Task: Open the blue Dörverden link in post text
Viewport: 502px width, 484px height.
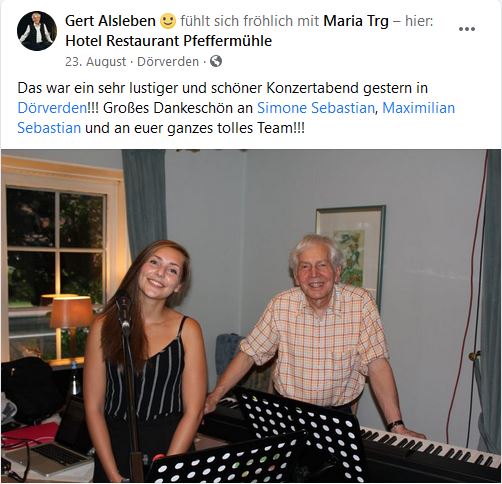Action: point(52,108)
